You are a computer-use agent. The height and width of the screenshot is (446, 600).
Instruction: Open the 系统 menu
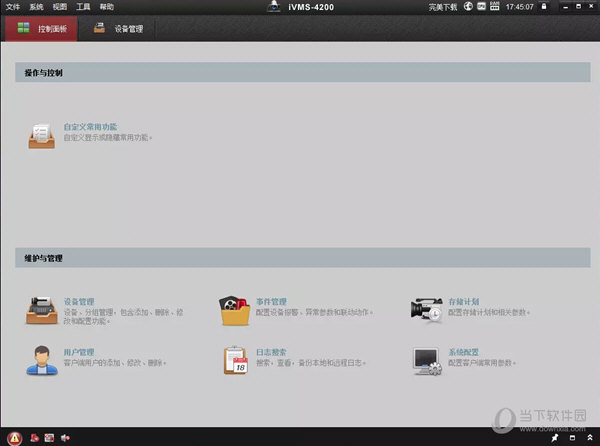[36, 7]
